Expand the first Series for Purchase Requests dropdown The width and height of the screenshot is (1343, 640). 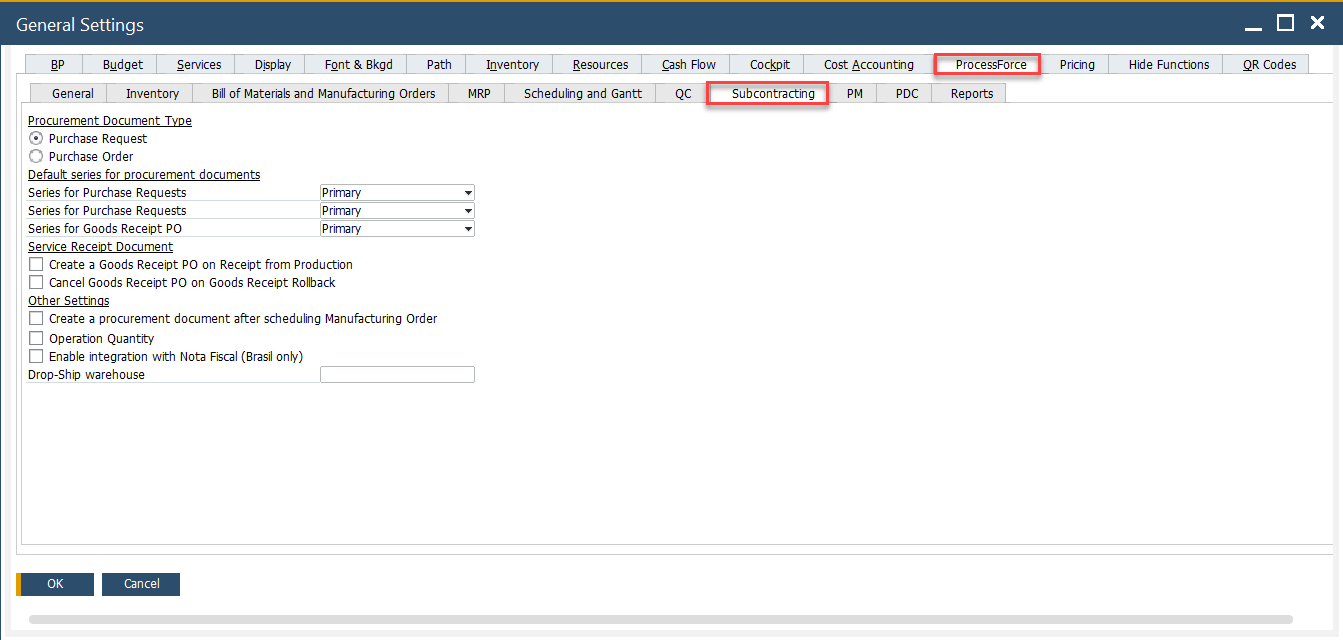[x=468, y=192]
